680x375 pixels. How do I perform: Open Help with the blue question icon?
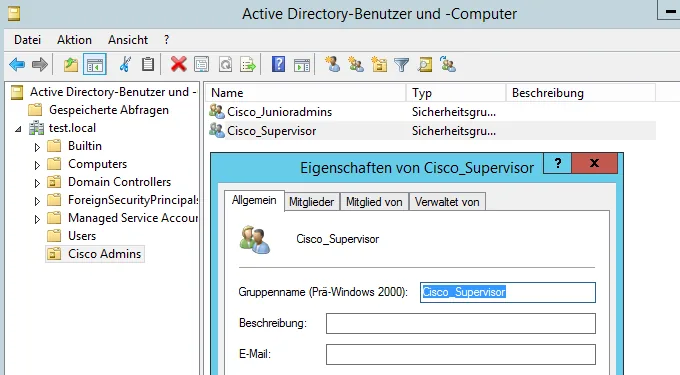point(278,65)
